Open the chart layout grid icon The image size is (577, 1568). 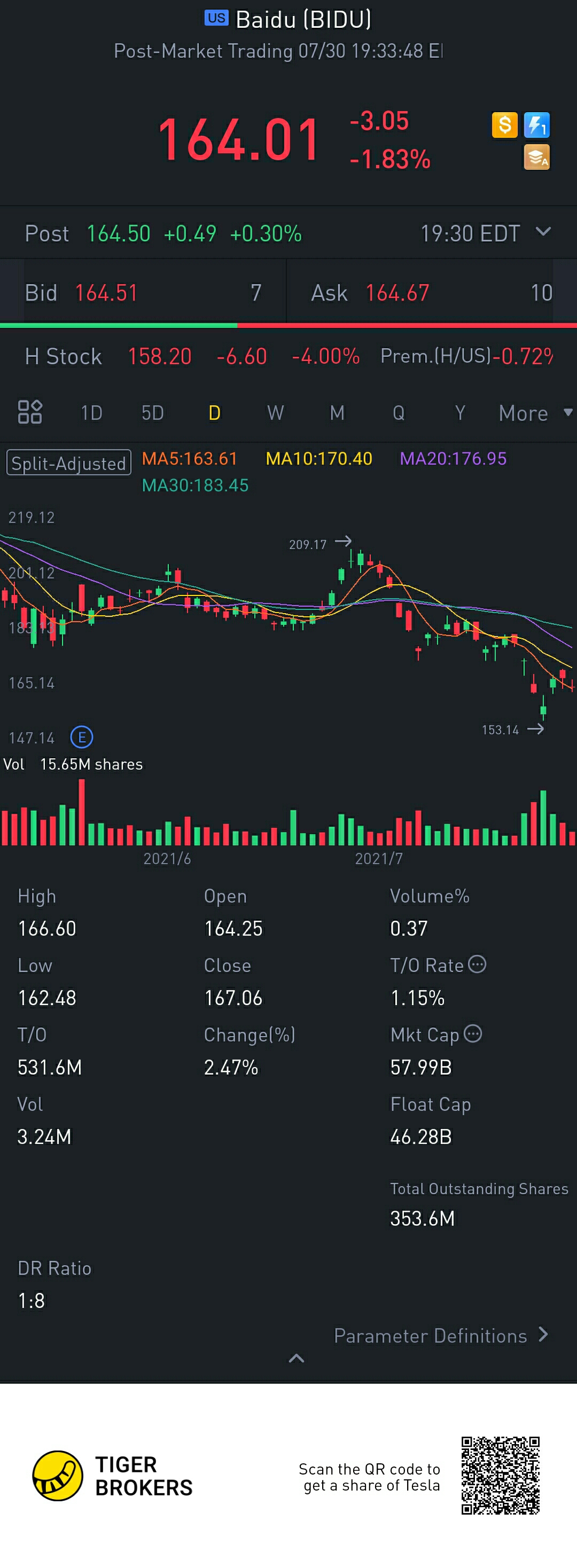point(30,412)
